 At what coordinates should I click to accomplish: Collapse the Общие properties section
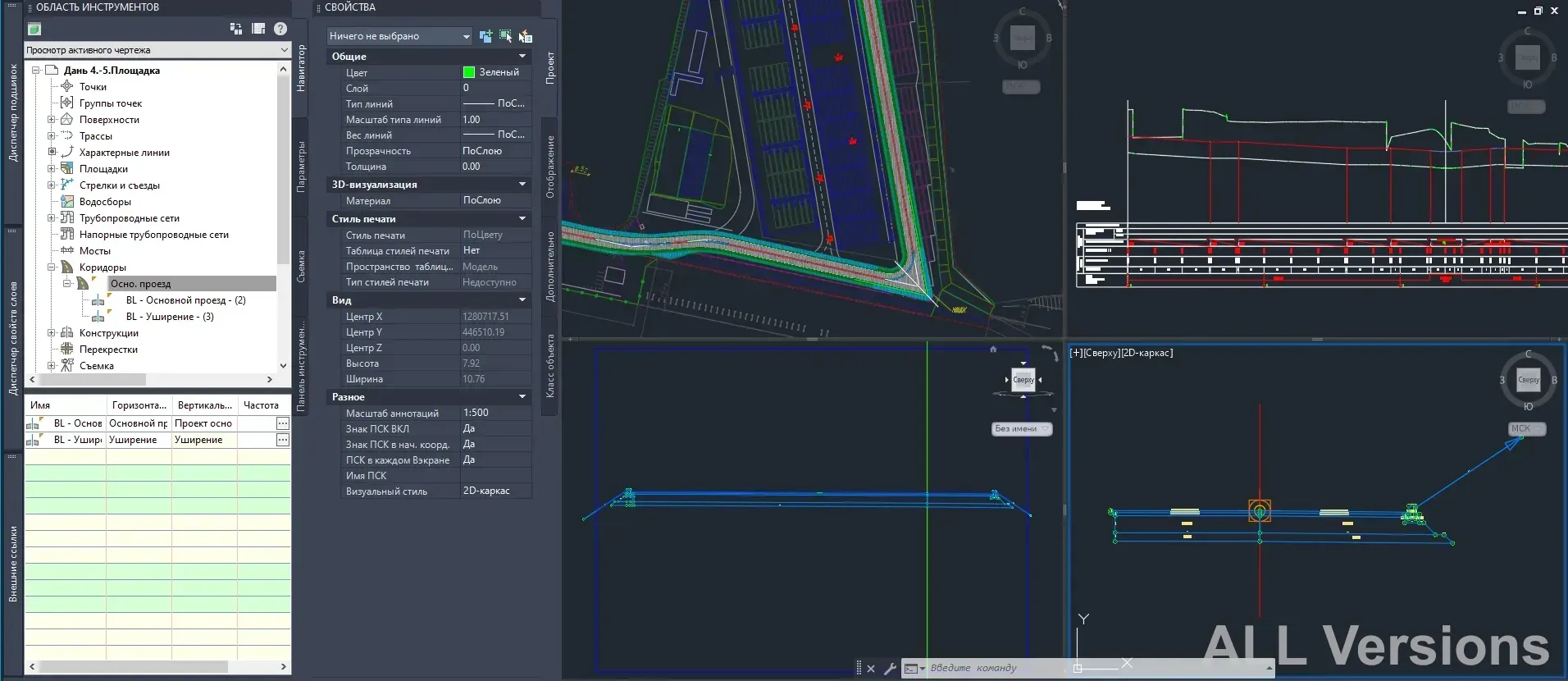point(522,56)
